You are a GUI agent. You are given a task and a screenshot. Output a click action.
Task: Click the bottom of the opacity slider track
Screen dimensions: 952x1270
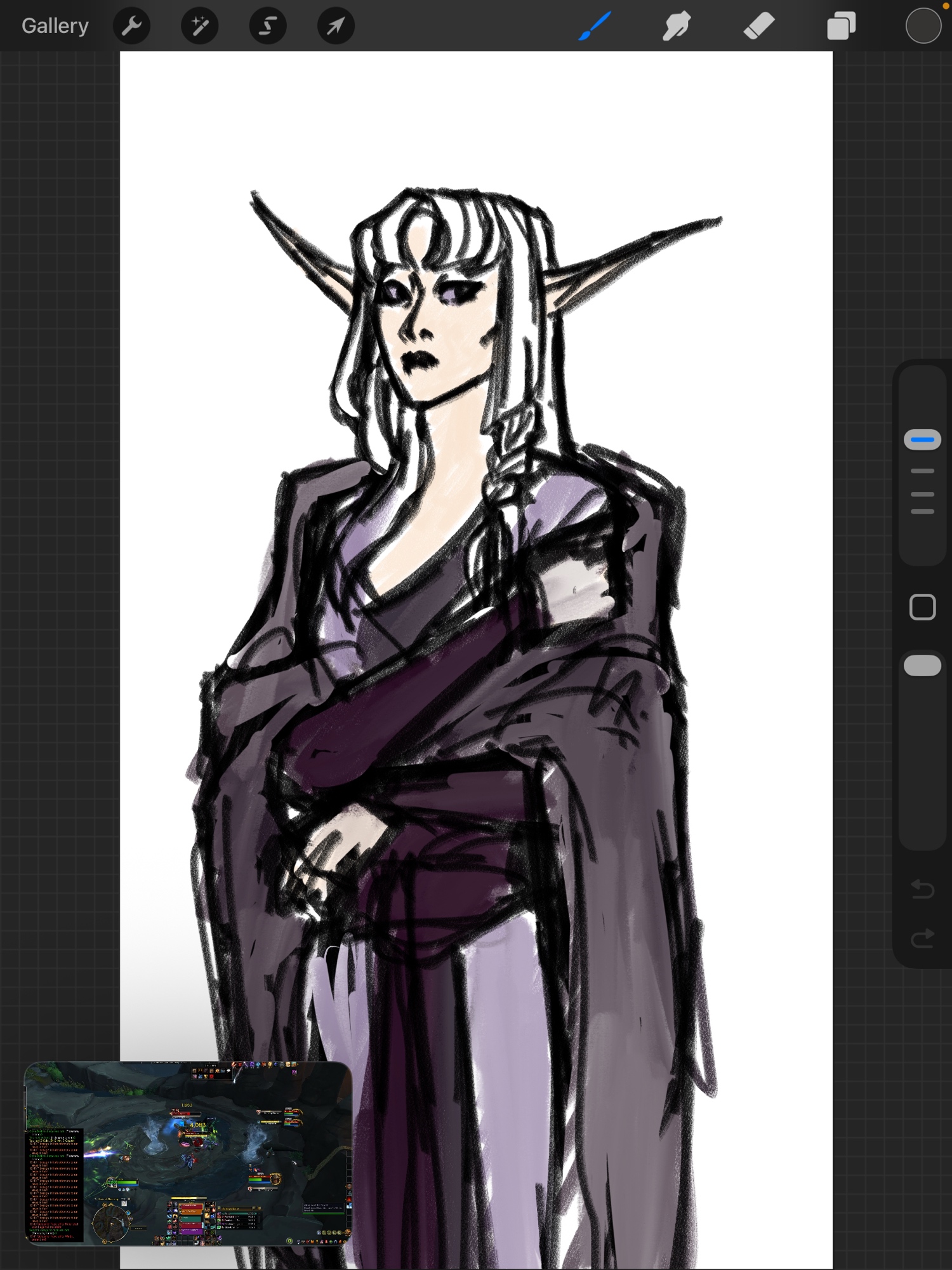tap(922, 838)
